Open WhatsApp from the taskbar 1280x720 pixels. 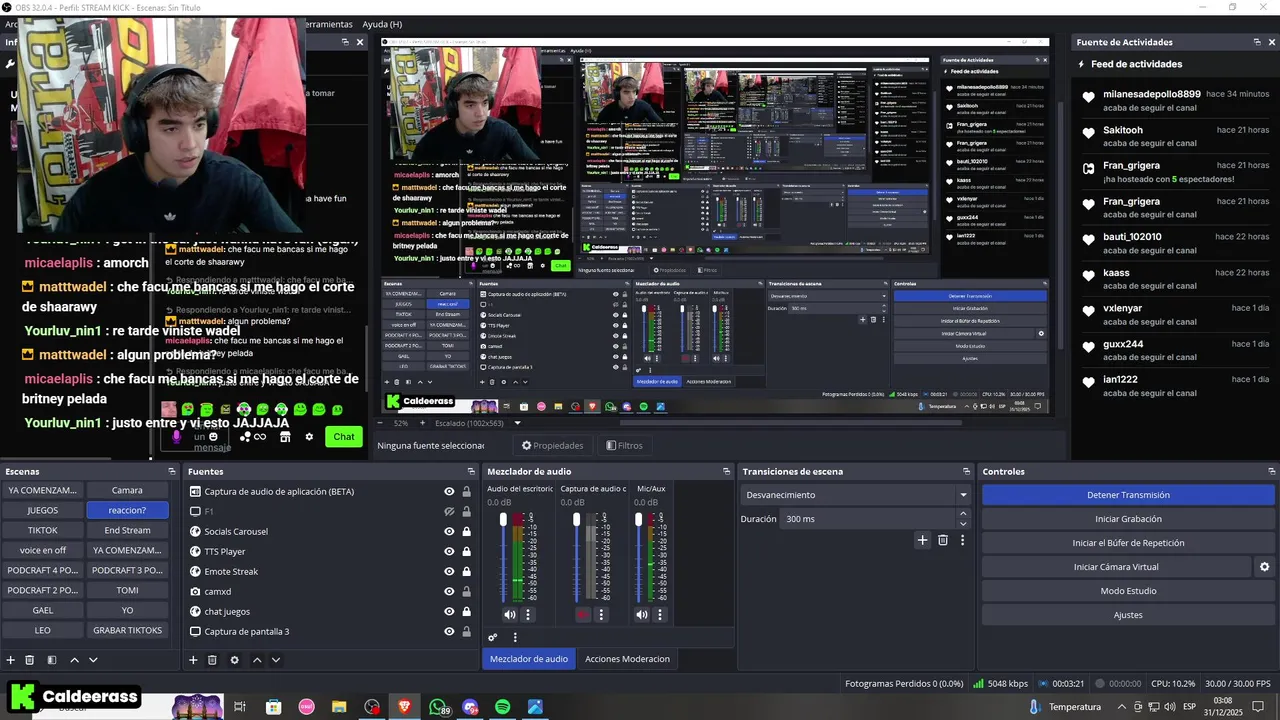click(x=438, y=707)
